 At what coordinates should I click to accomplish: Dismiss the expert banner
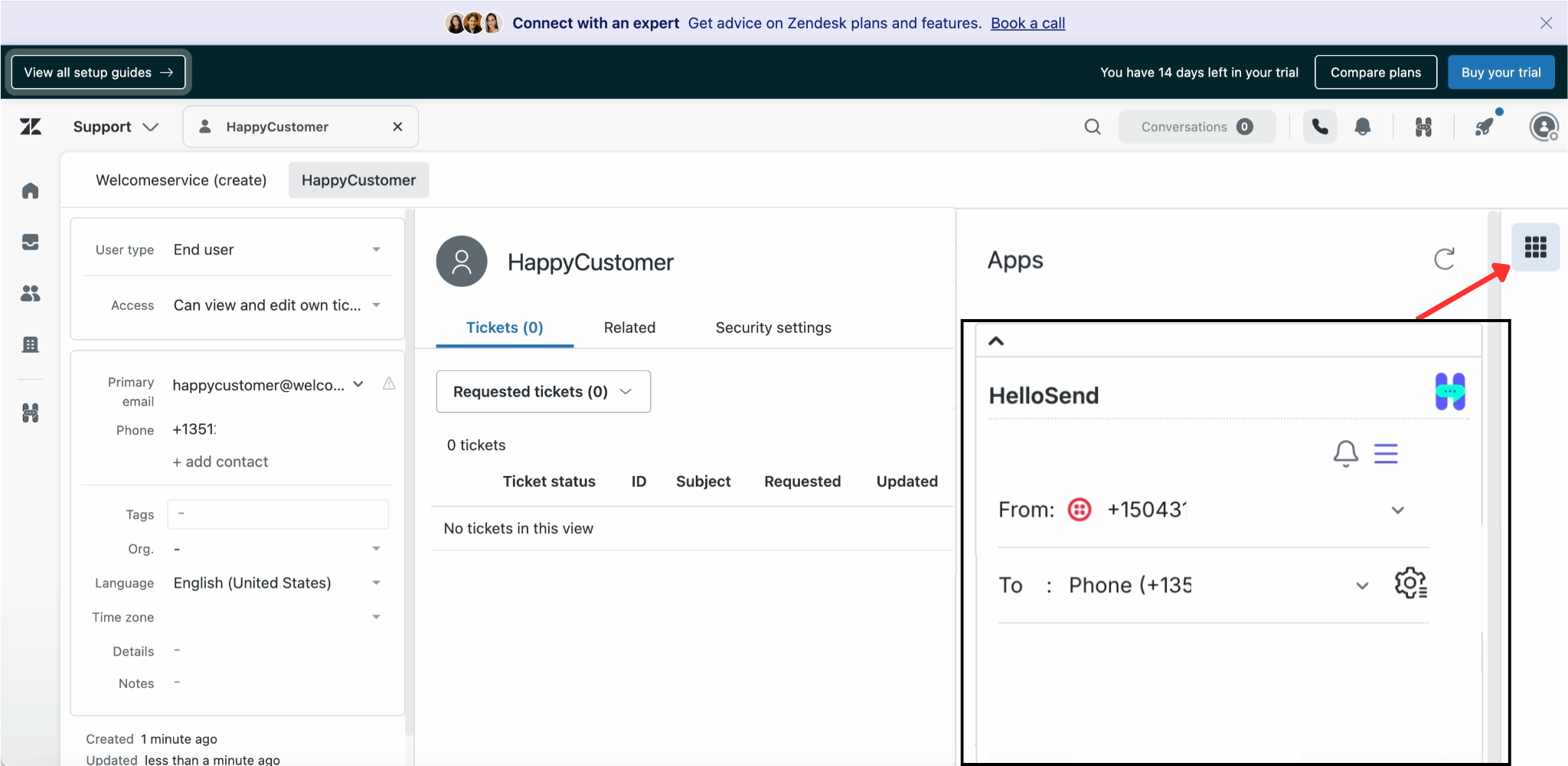(1547, 23)
